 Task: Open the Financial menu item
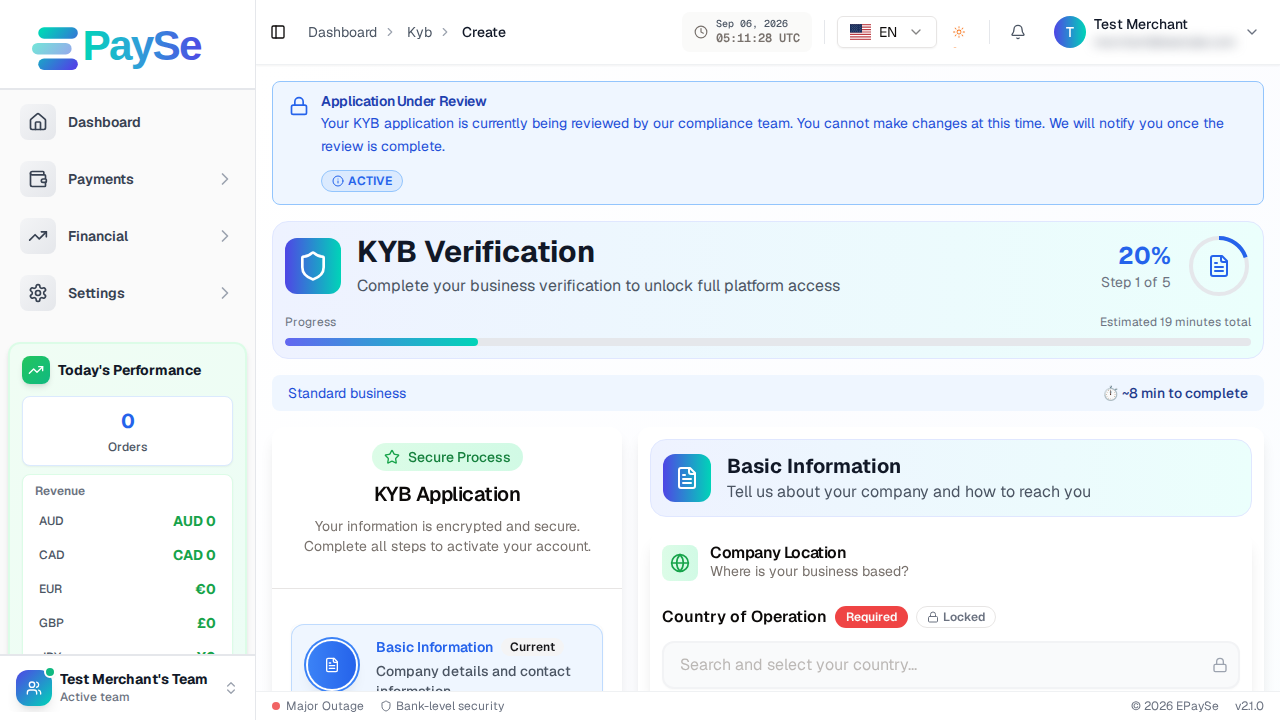pos(128,236)
